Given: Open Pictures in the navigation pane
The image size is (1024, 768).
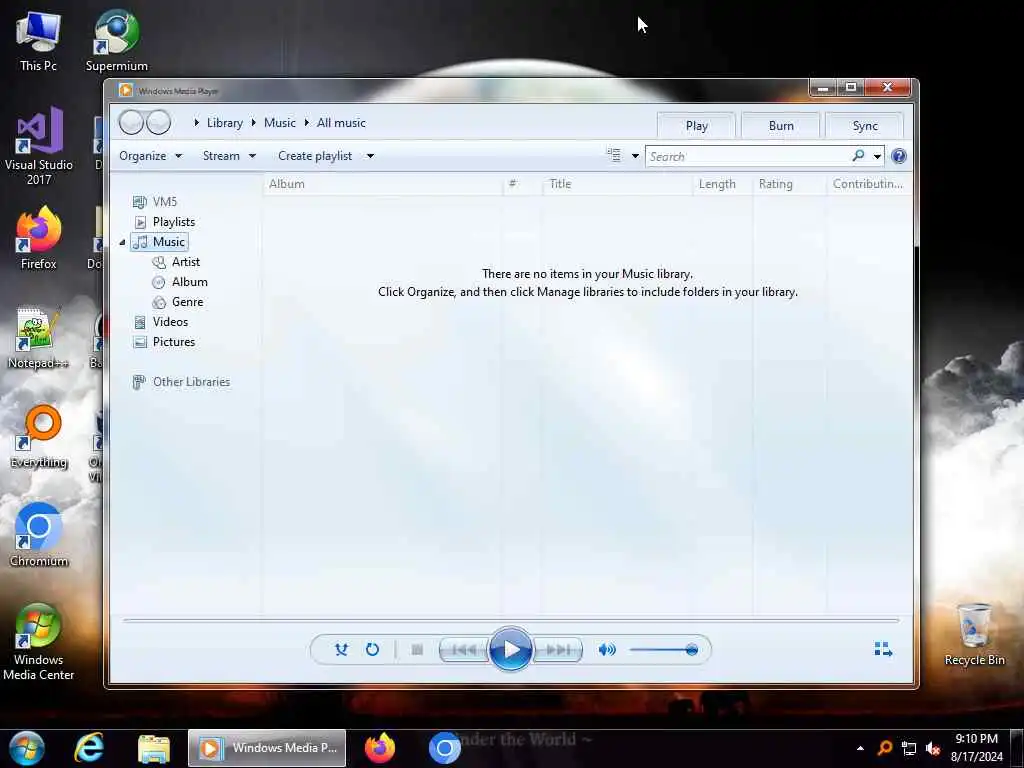Looking at the screenshot, I should (165, 342).
